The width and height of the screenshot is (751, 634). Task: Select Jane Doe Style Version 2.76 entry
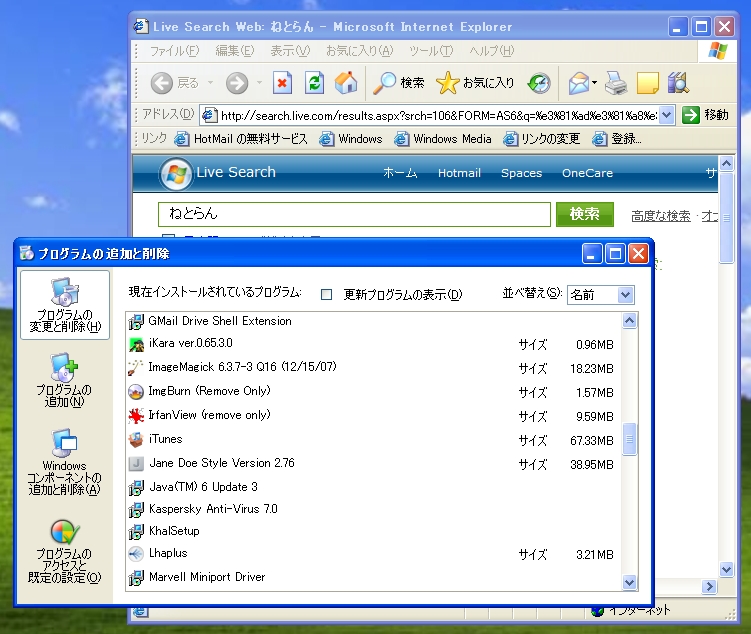click(x=375, y=464)
